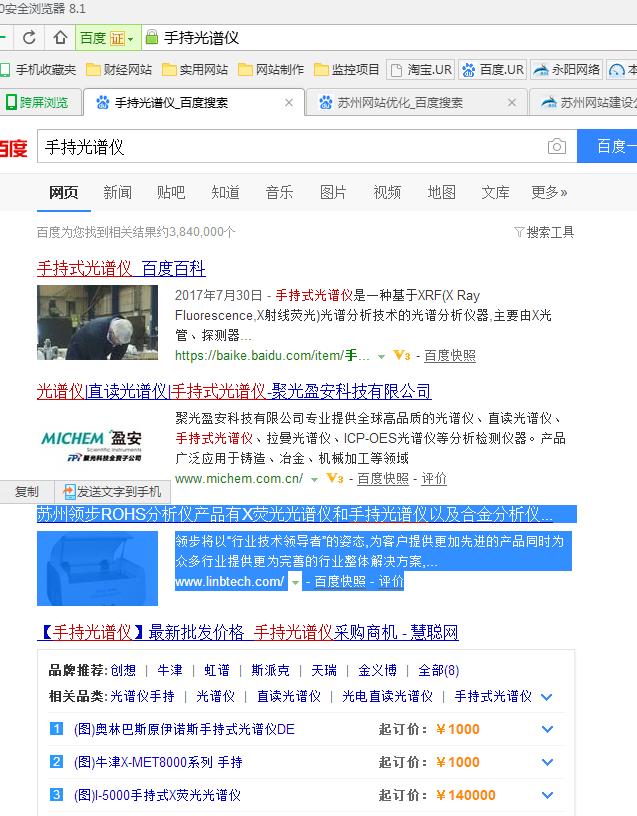The height and width of the screenshot is (816, 637).
Task: Expand 百度 证 search engine dropdown
Action: click(x=130, y=39)
